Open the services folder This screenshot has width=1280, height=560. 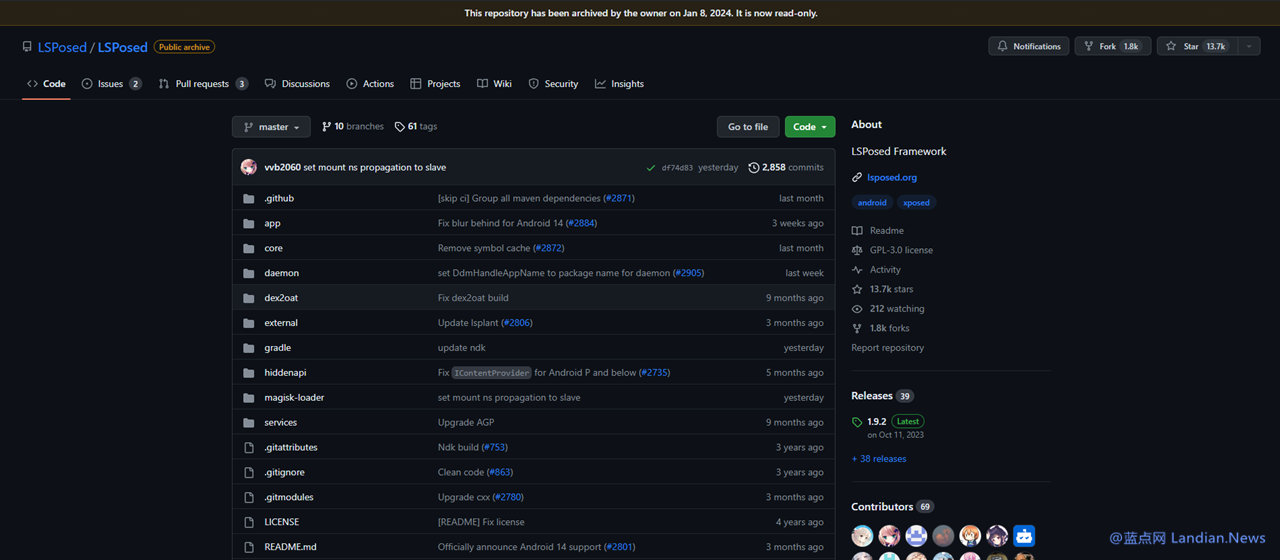[280, 423]
